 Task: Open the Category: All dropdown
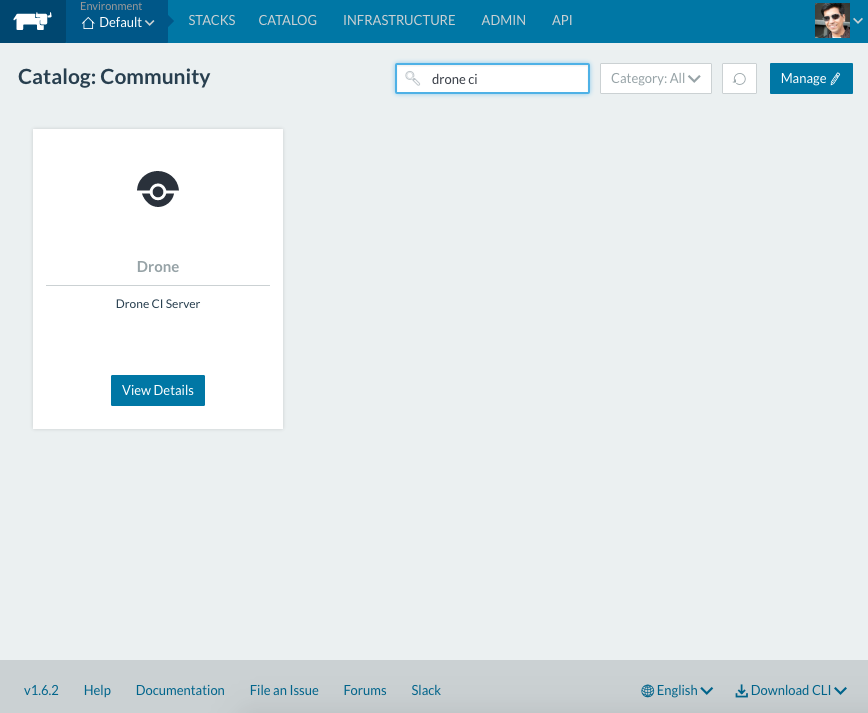655,79
